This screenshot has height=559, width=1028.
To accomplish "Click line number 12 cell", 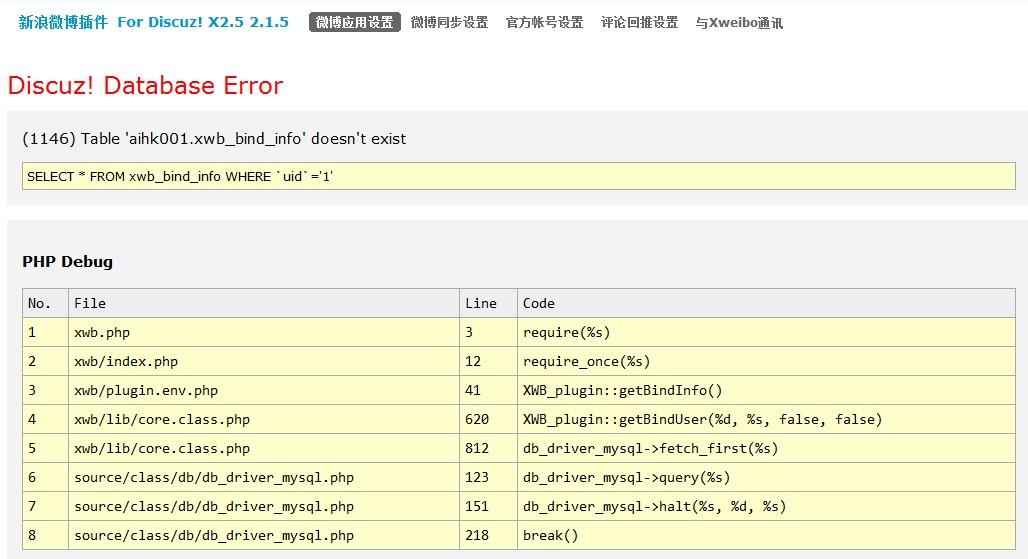I will click(x=488, y=361).
